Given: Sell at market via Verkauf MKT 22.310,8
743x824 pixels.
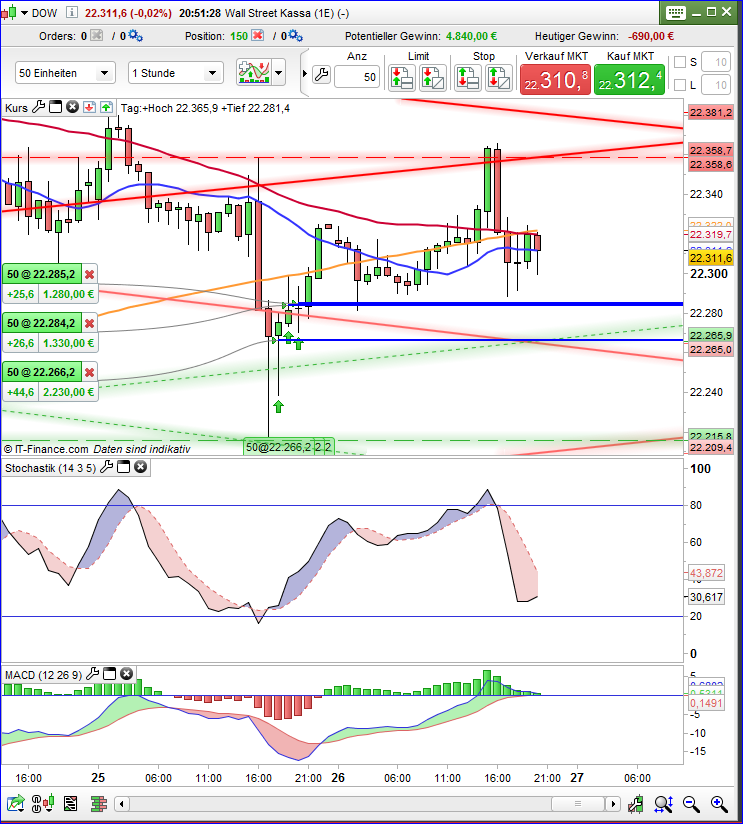Looking at the screenshot, I should [555, 80].
